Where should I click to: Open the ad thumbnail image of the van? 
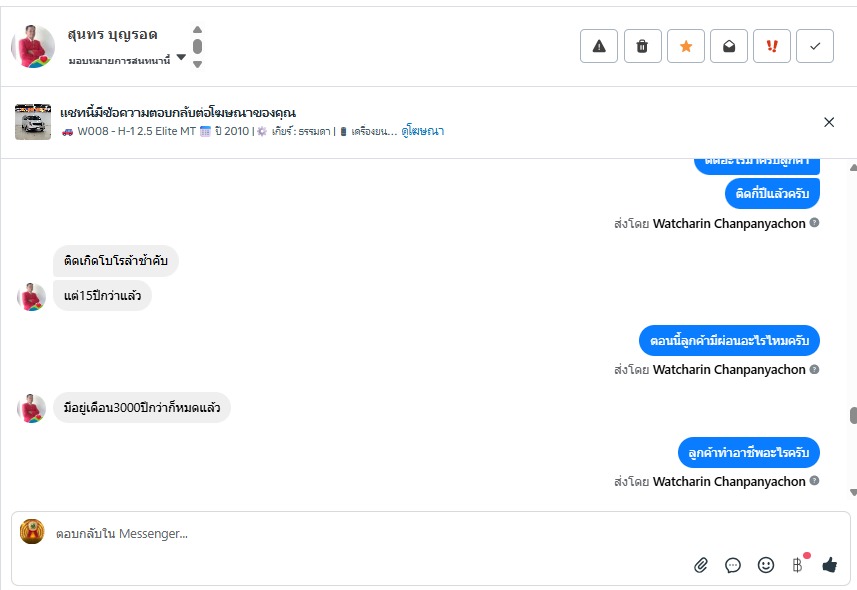point(33,122)
